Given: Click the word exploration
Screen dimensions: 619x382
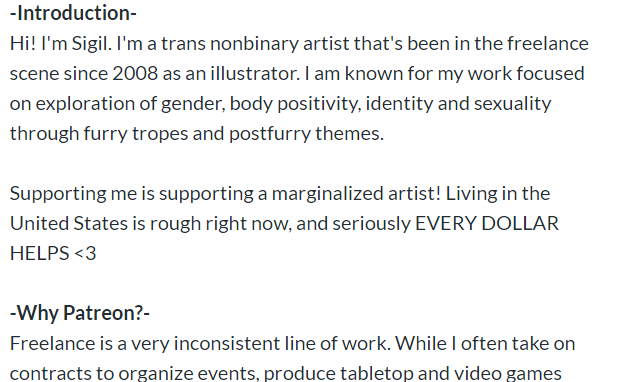Looking at the screenshot, I should (x=85, y=104).
